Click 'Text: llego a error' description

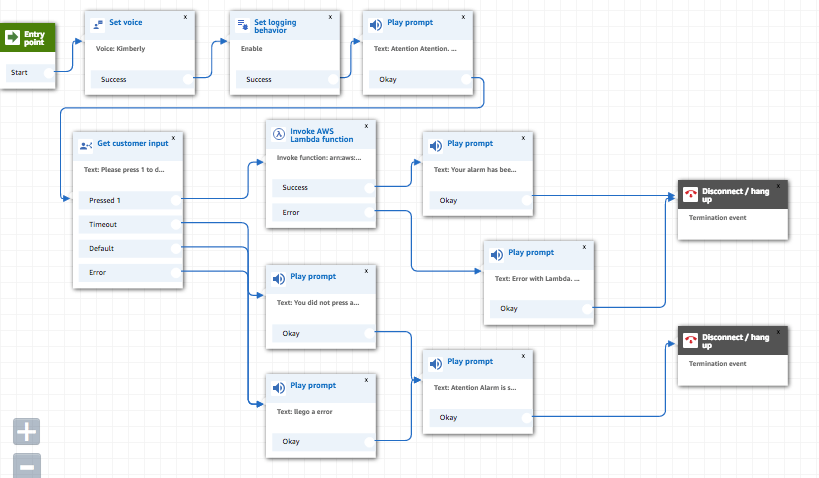(305, 412)
